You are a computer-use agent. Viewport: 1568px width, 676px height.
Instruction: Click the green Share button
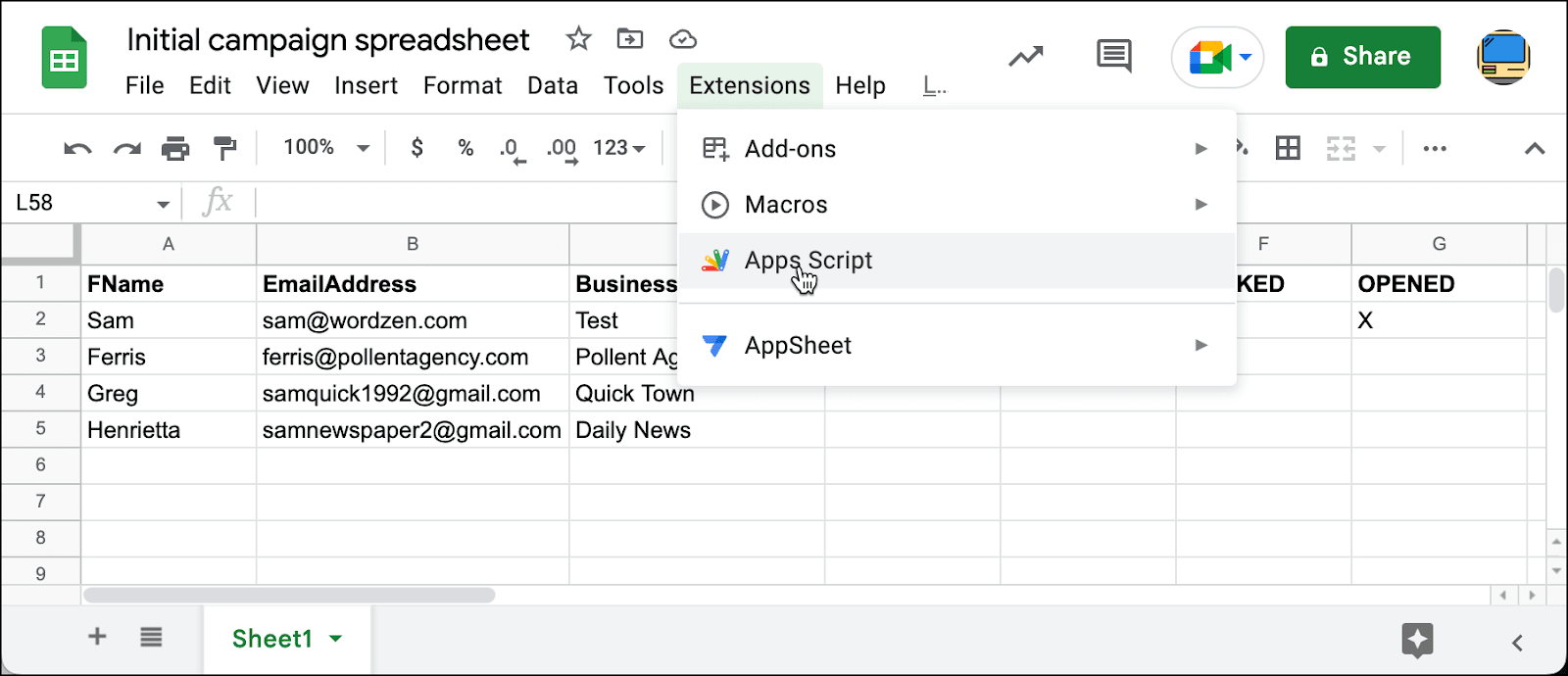(x=1362, y=57)
